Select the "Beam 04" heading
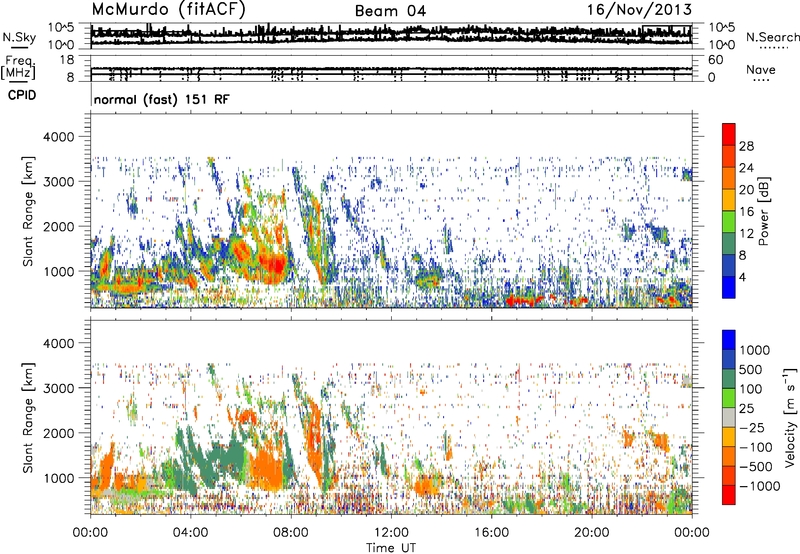Image resolution: width=800 pixels, height=554 pixels. tap(390, 11)
